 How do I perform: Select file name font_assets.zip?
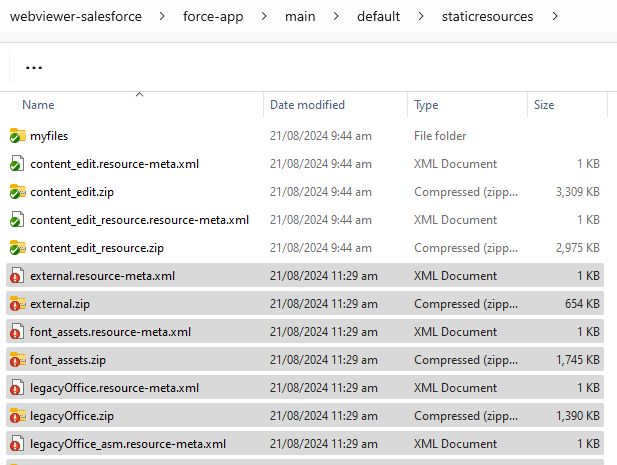68,360
